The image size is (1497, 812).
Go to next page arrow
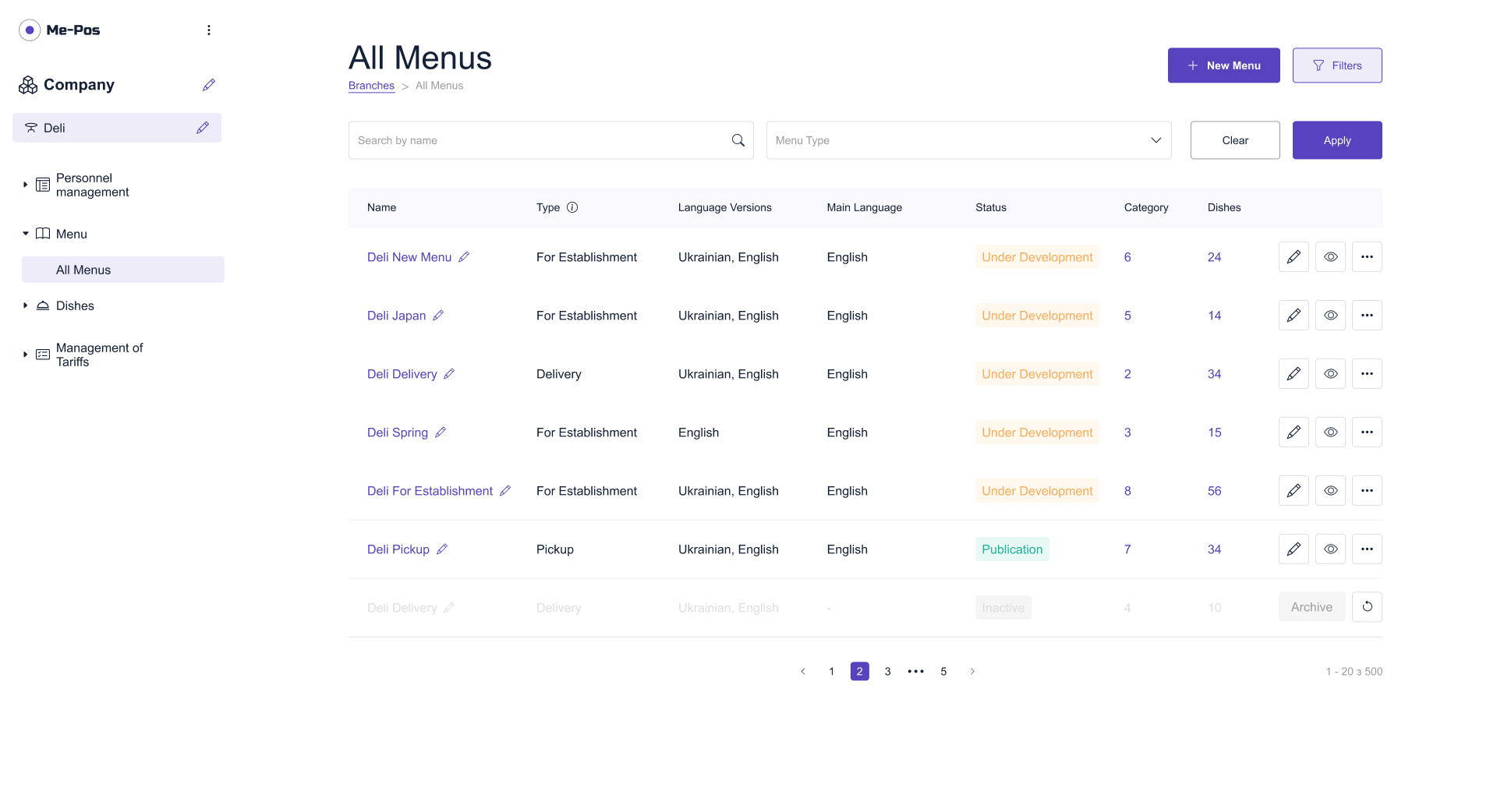972,671
